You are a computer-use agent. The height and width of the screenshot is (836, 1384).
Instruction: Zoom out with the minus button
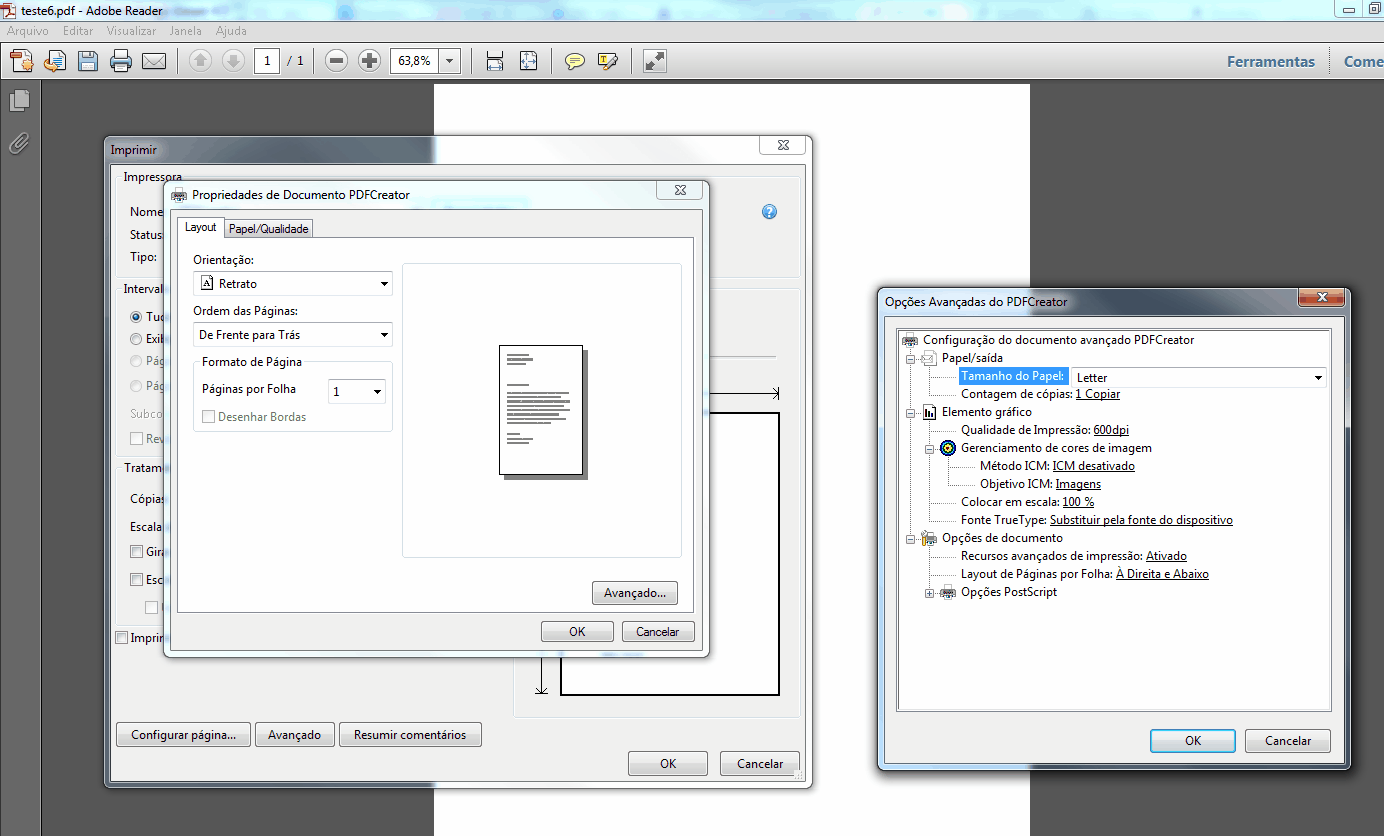coord(337,61)
